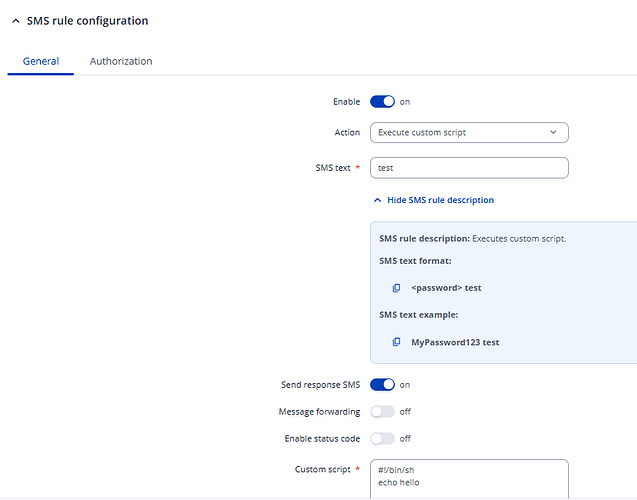Hide SMS rule description link
Screen dimensions: 637x500
tap(440, 200)
